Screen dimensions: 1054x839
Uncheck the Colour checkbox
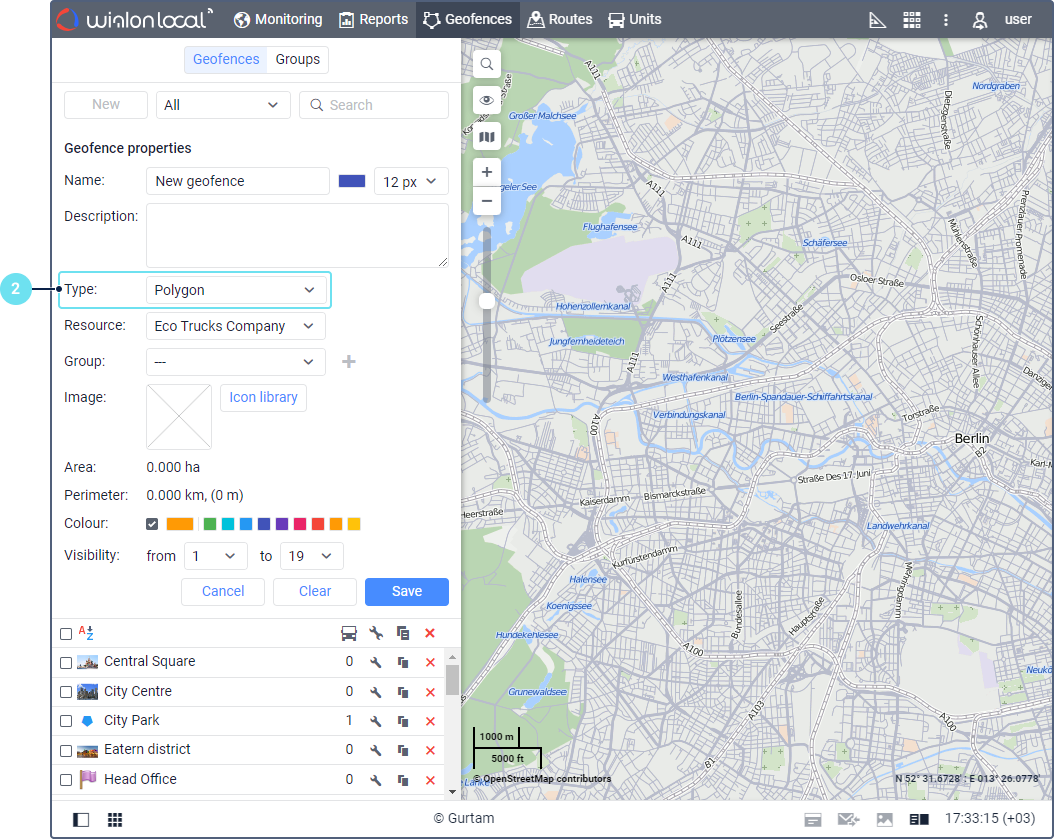pos(152,524)
